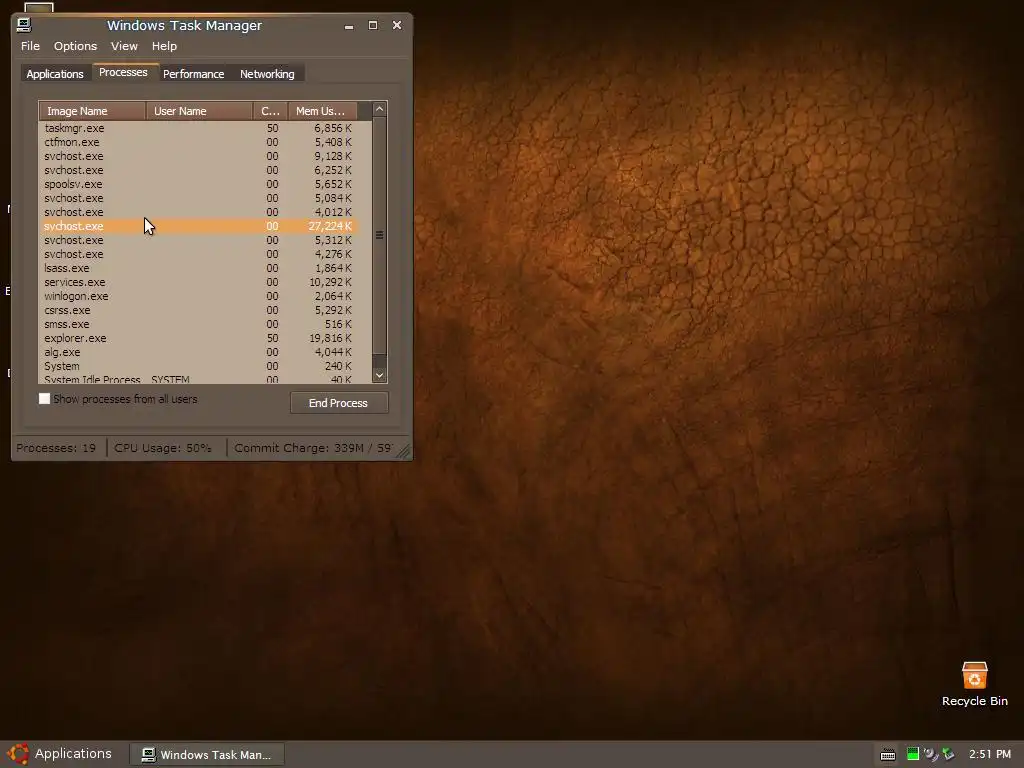Select the spoolsv.exe process row

tap(198, 184)
